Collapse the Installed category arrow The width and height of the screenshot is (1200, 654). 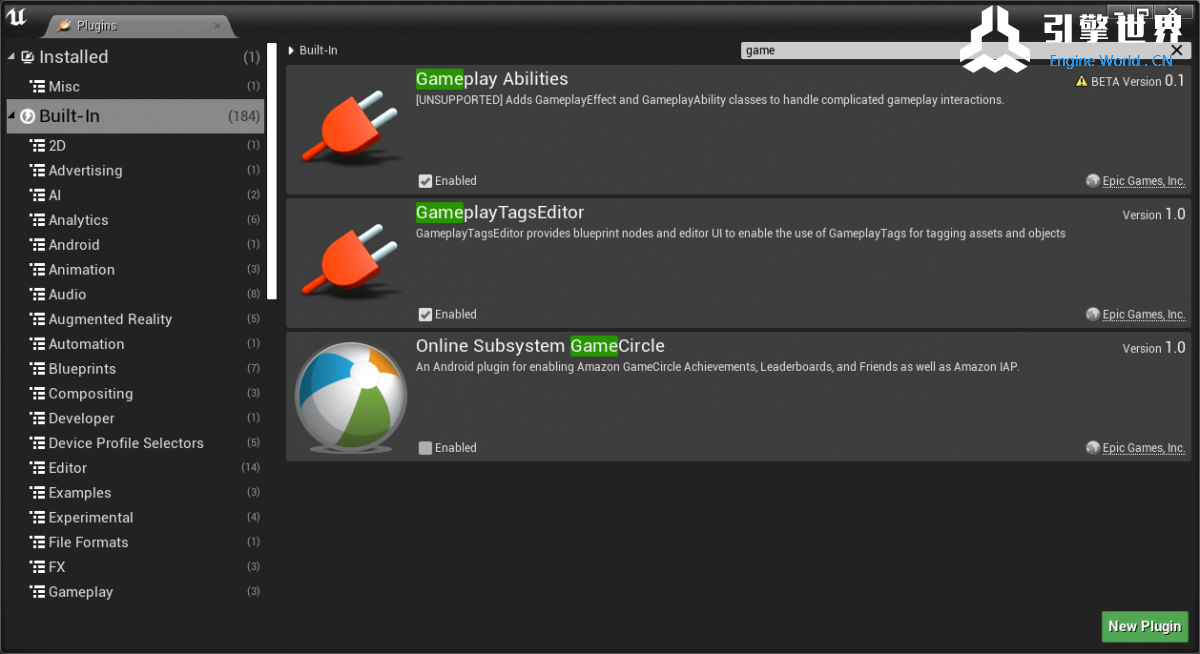(12, 57)
